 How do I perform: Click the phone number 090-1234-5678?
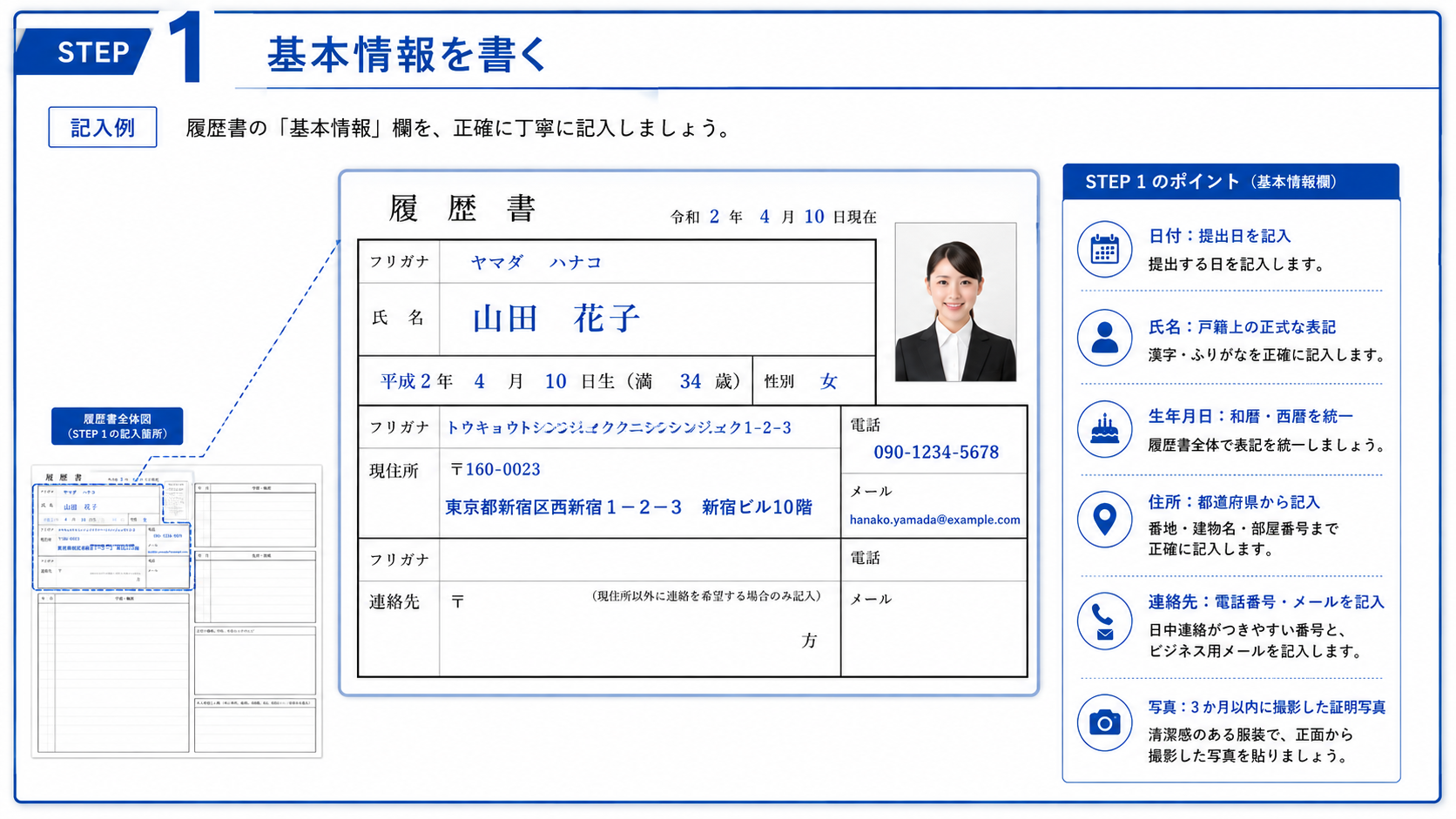[x=936, y=452]
